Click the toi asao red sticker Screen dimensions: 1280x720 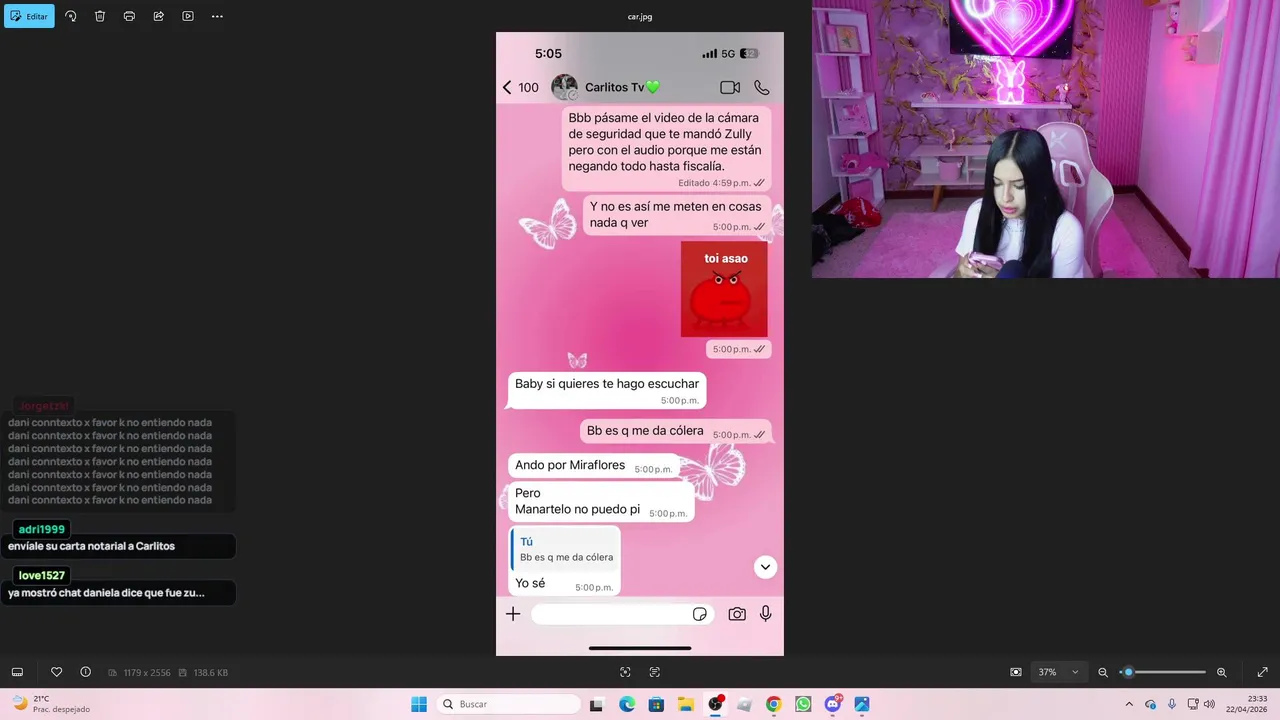(x=724, y=289)
